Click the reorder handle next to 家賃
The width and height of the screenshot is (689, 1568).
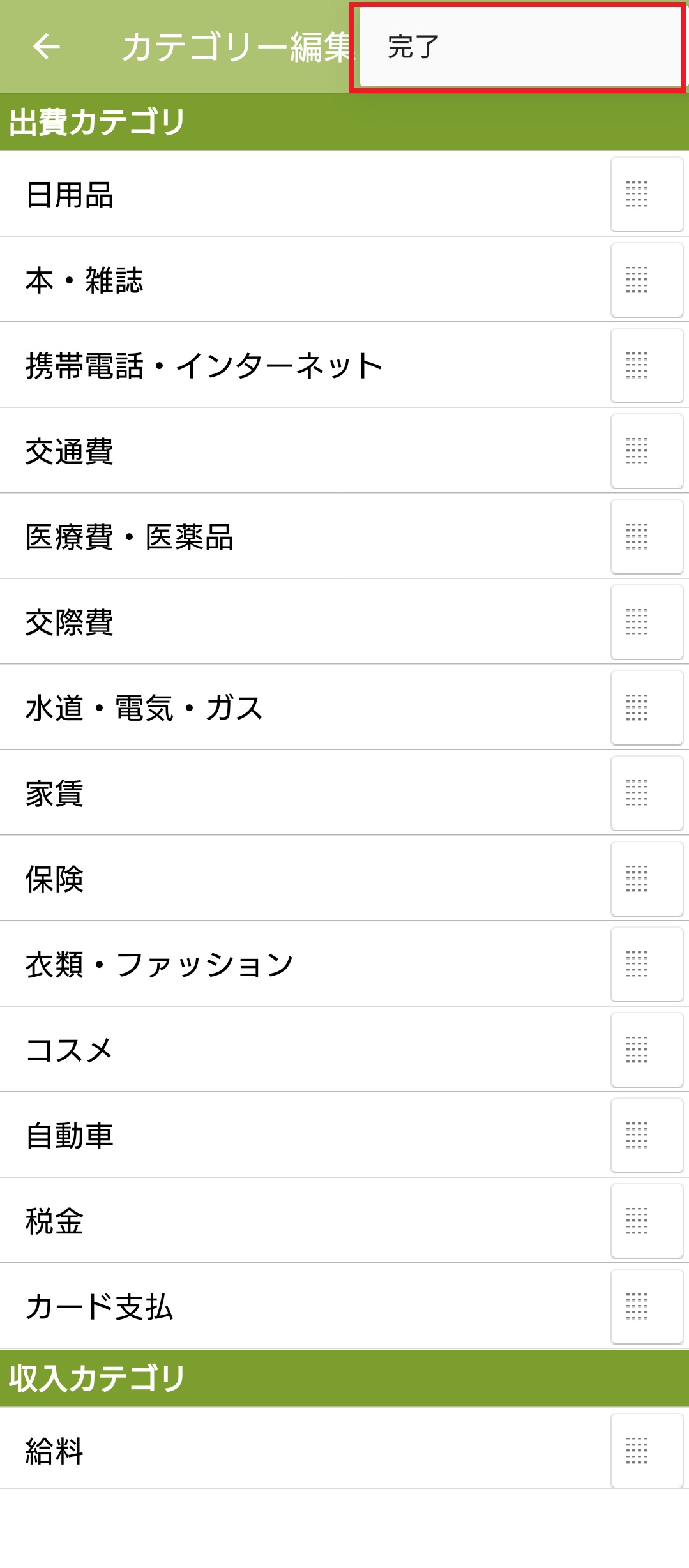pyautogui.click(x=646, y=793)
